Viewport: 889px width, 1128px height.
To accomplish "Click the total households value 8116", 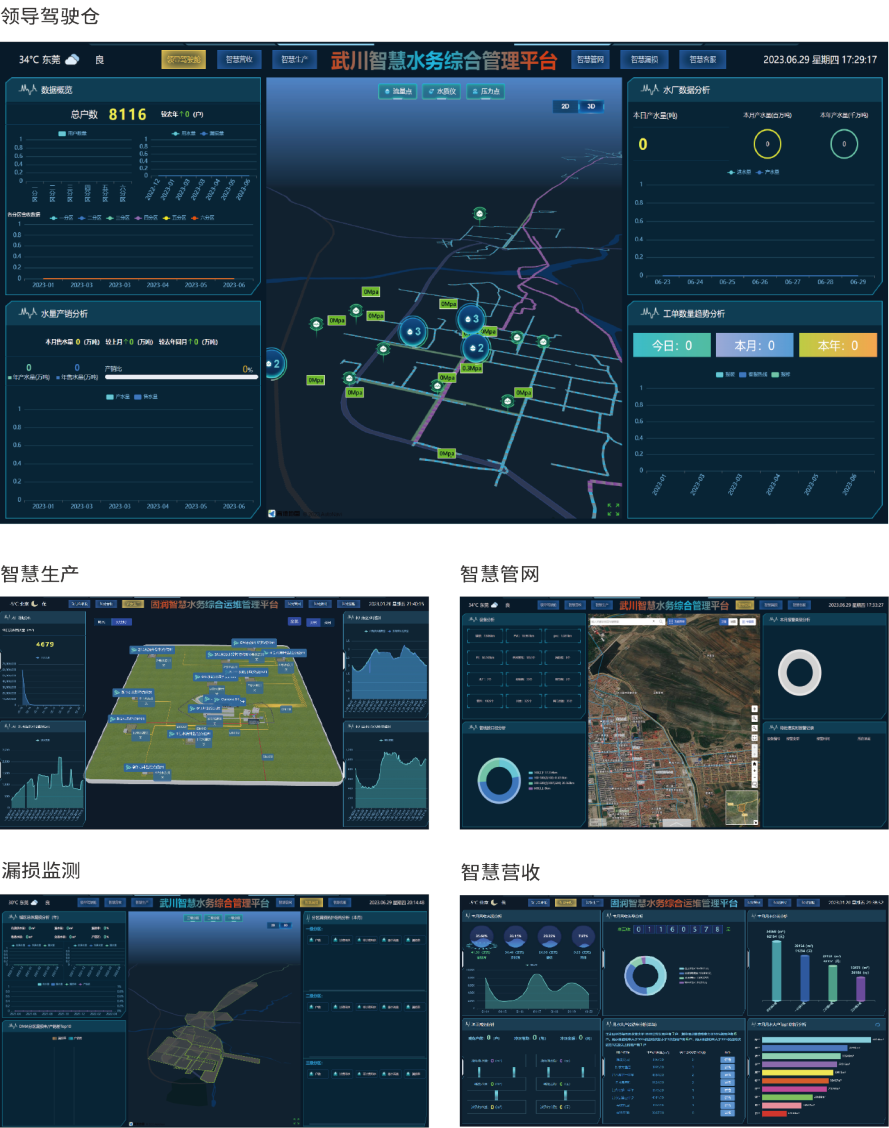I will [x=127, y=114].
